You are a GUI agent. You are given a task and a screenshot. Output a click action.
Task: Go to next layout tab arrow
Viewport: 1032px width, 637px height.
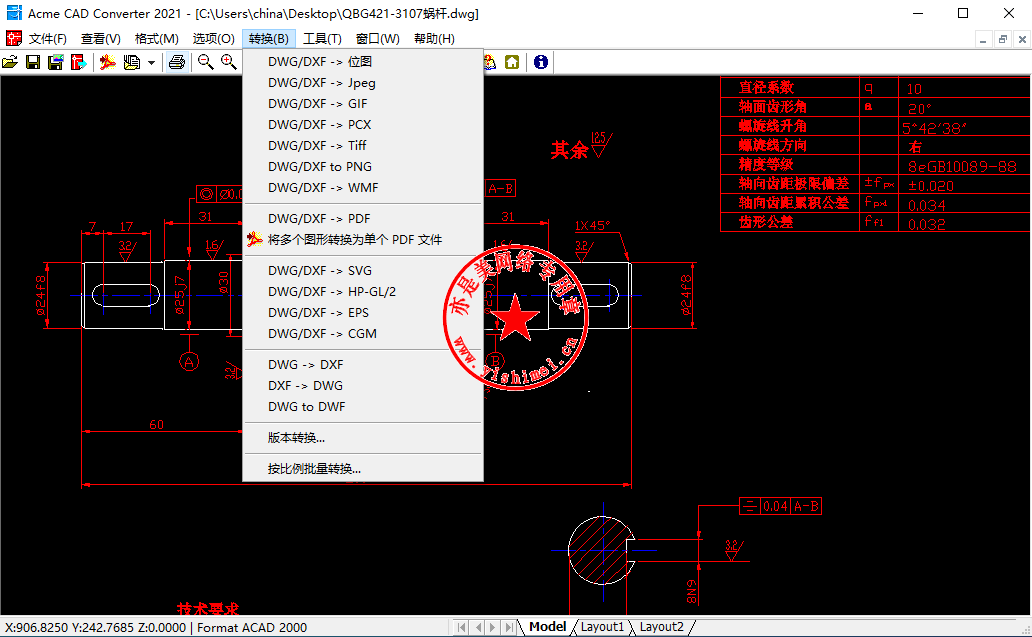tap(493, 628)
